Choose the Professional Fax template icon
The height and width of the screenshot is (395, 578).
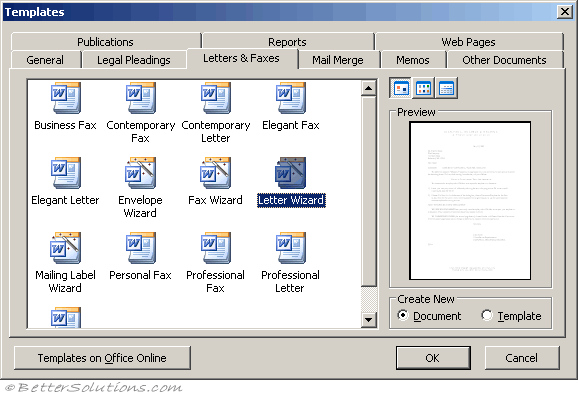tap(216, 248)
